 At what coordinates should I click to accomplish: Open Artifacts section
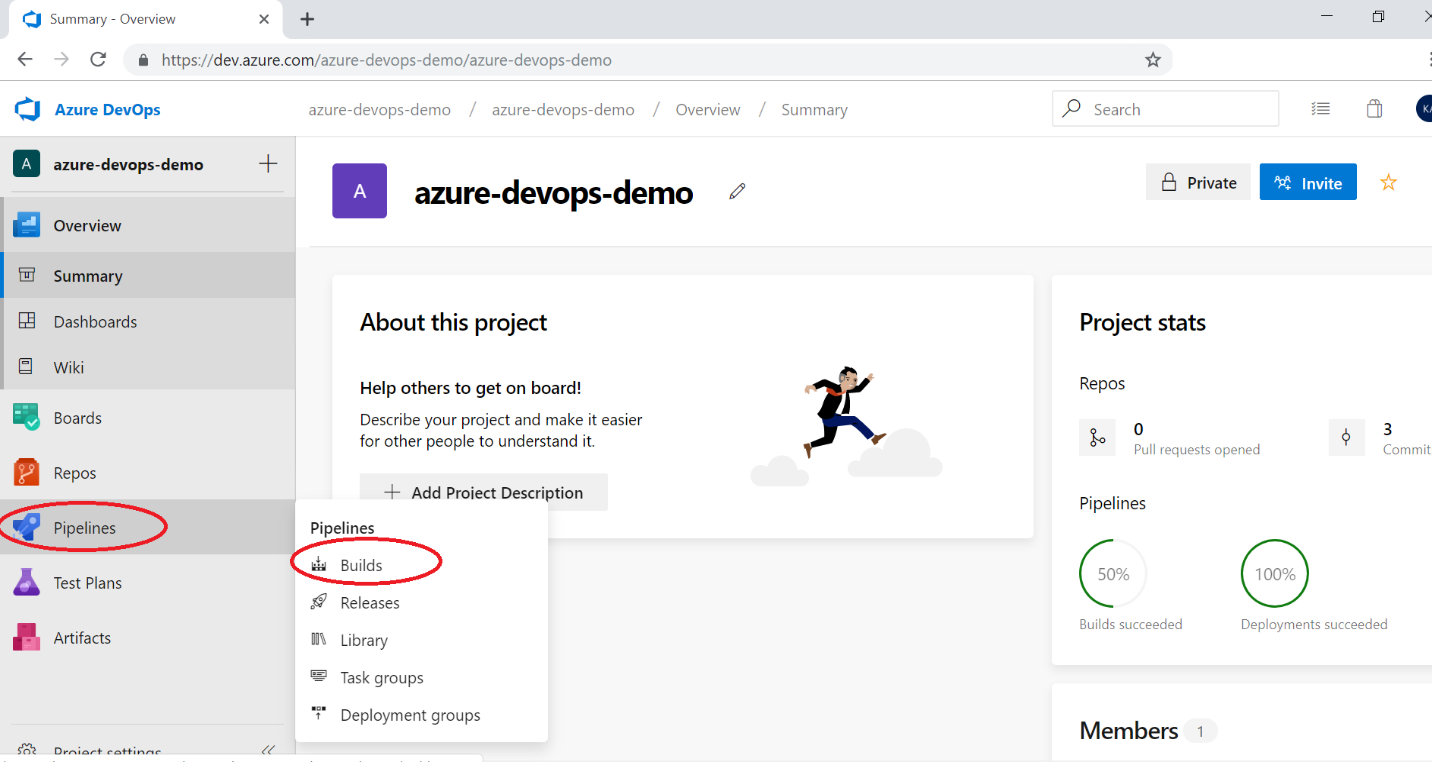point(82,638)
